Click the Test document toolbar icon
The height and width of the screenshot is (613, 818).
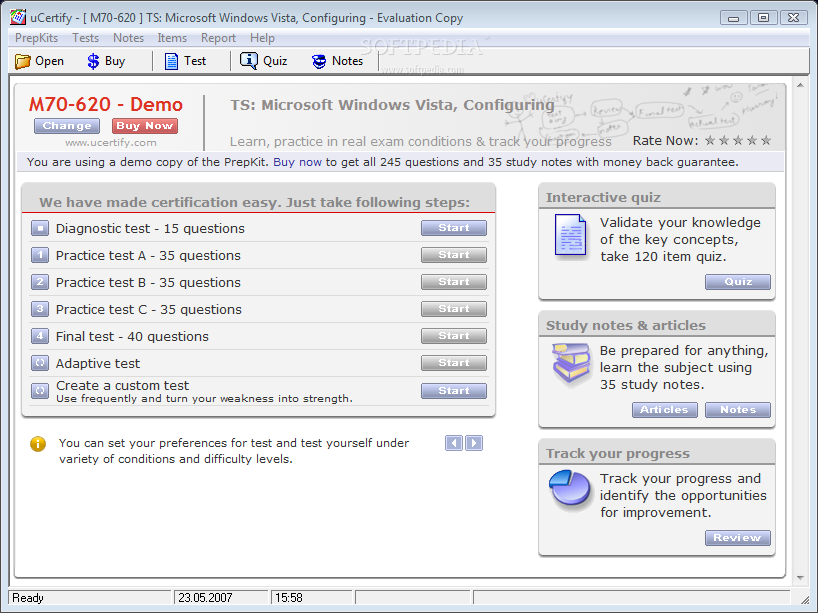coord(171,62)
